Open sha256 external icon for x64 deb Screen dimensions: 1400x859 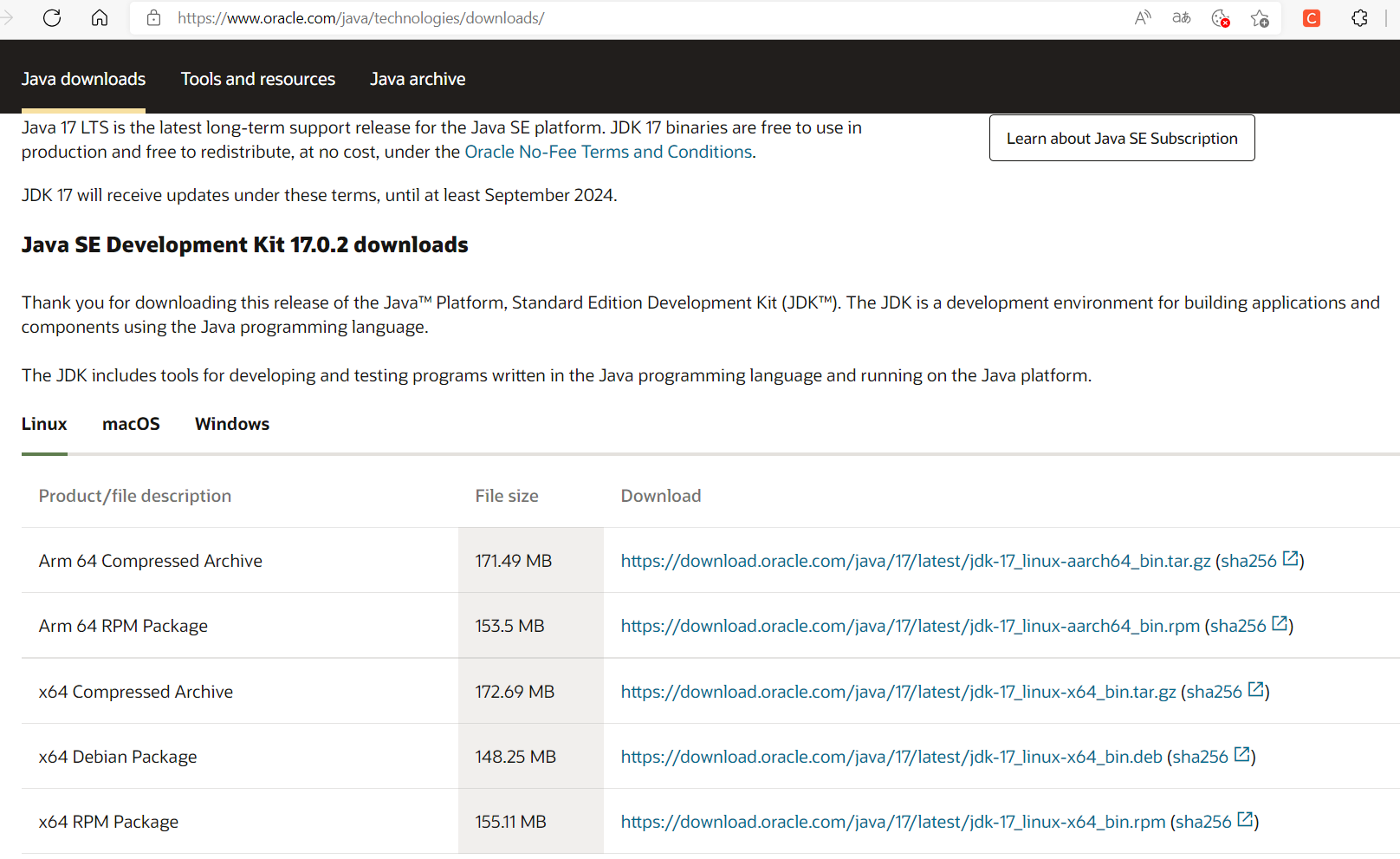pos(1241,755)
